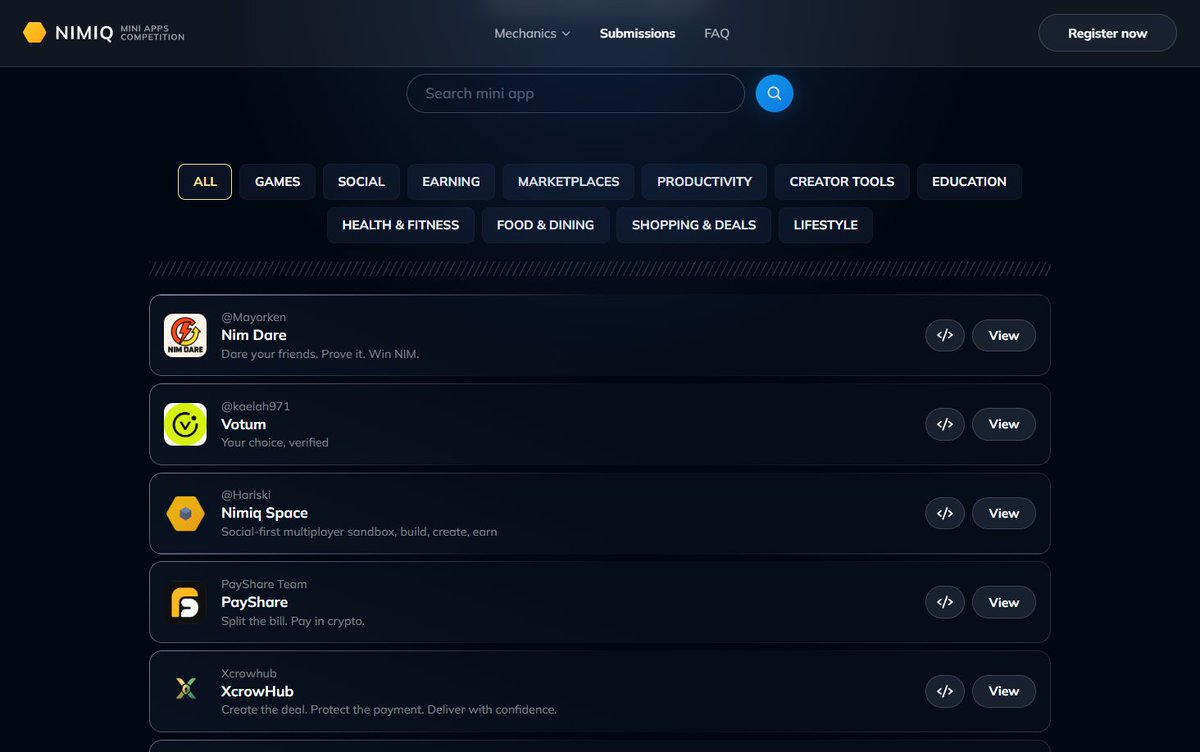Click the author name @kaelah971
Screen dimensions: 1200x752
pos(255,406)
